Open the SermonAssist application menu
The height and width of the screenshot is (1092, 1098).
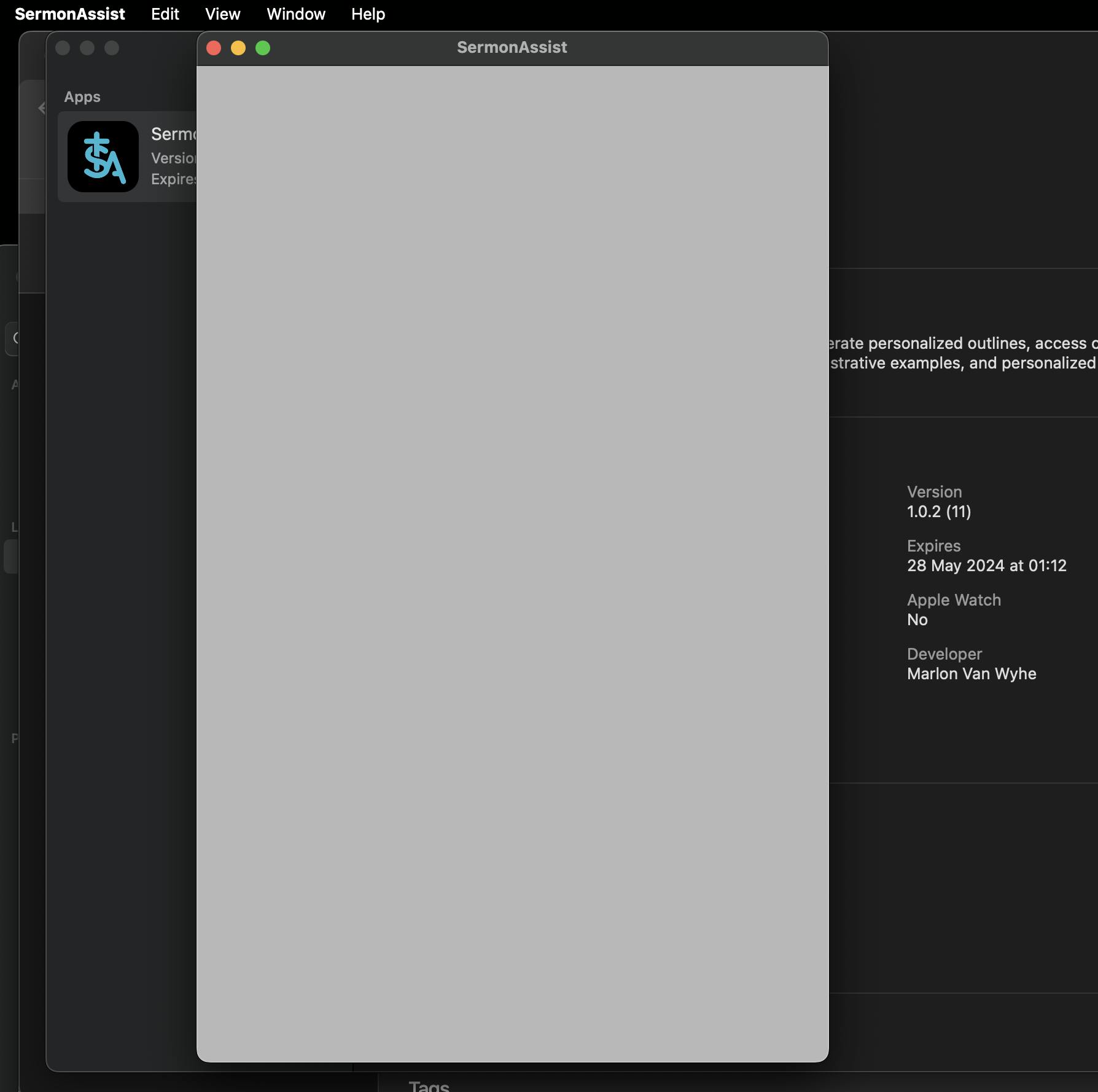click(x=69, y=14)
